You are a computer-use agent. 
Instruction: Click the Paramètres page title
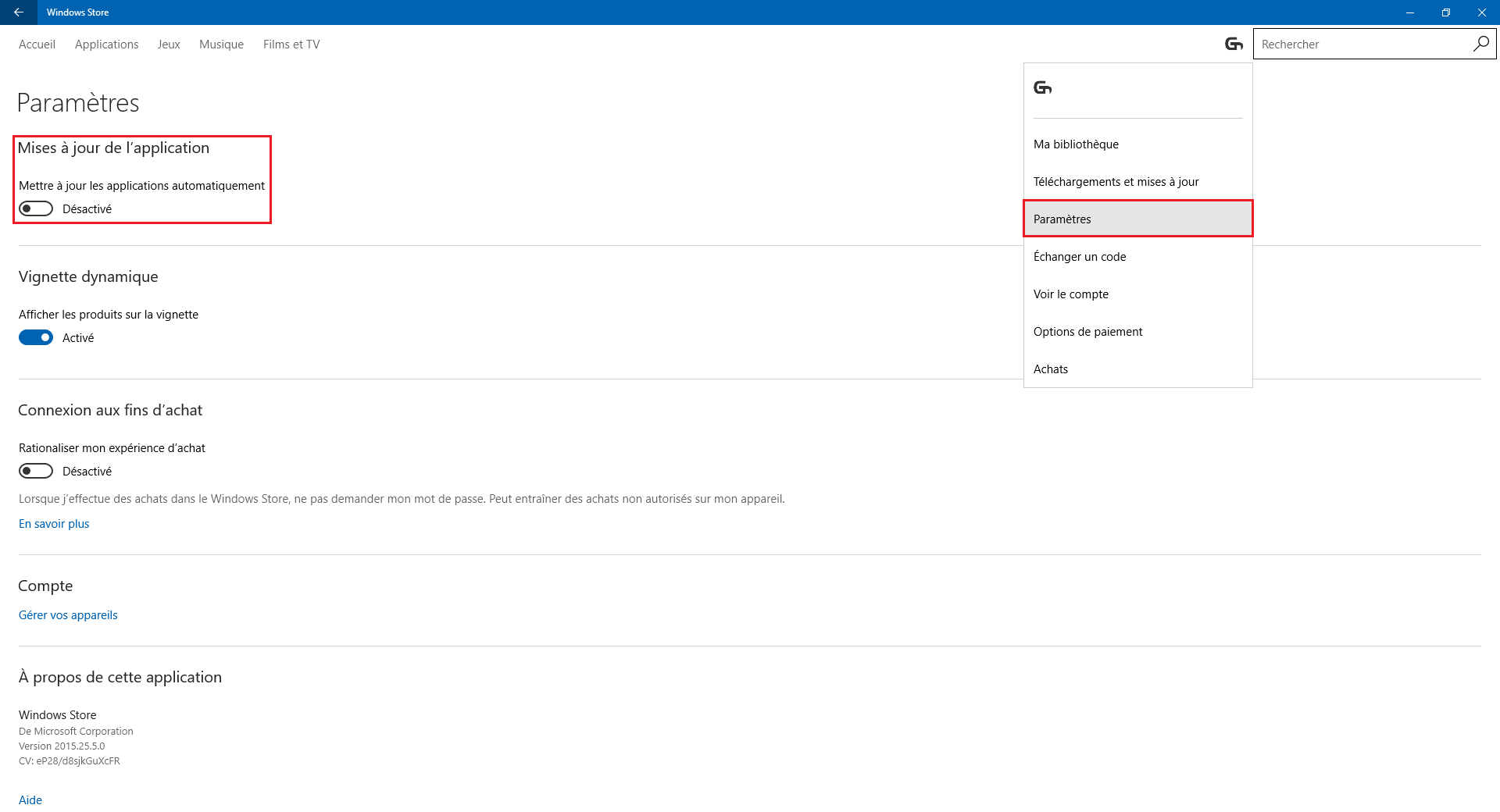click(78, 103)
